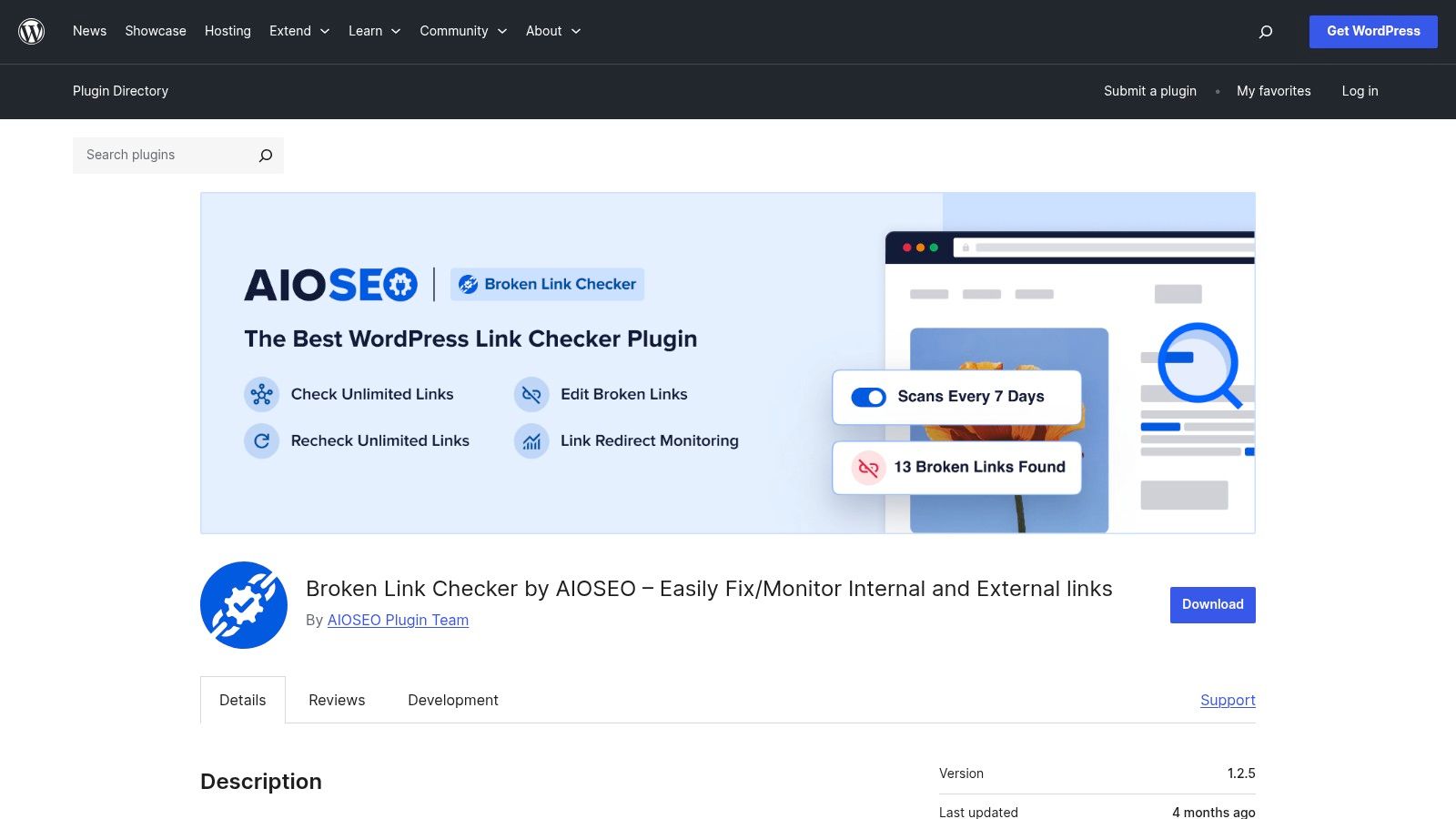This screenshot has height=819, width=1456.
Task: Expand the Learn dropdown
Action: tap(374, 31)
